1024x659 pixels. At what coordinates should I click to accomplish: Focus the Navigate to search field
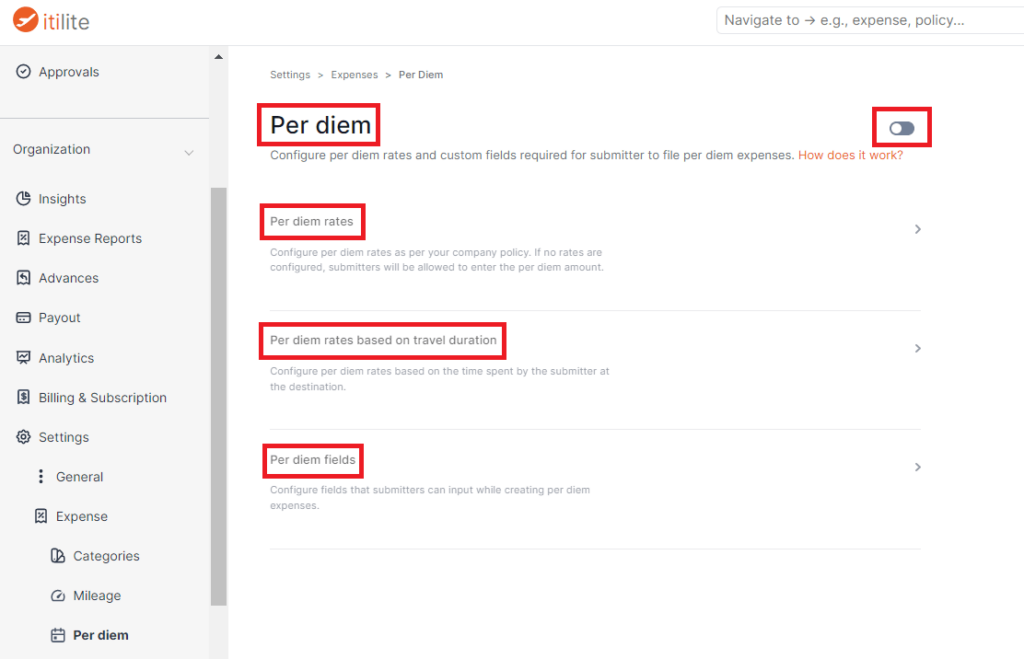point(870,20)
